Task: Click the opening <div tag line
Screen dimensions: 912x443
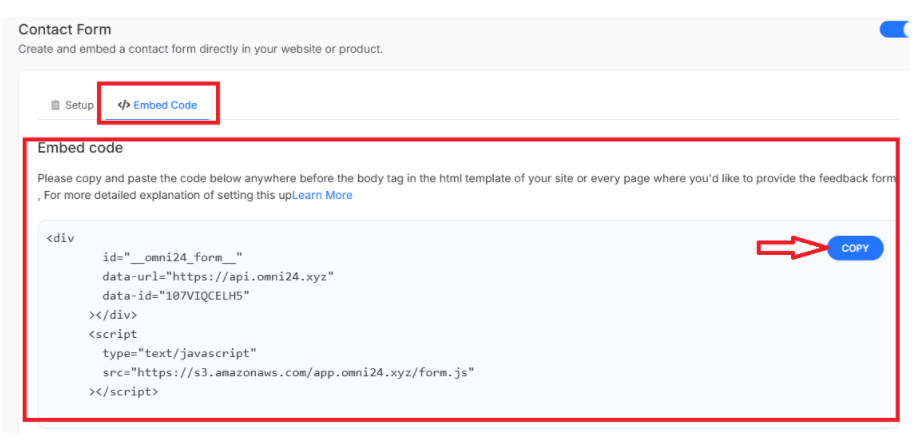Action: point(60,238)
